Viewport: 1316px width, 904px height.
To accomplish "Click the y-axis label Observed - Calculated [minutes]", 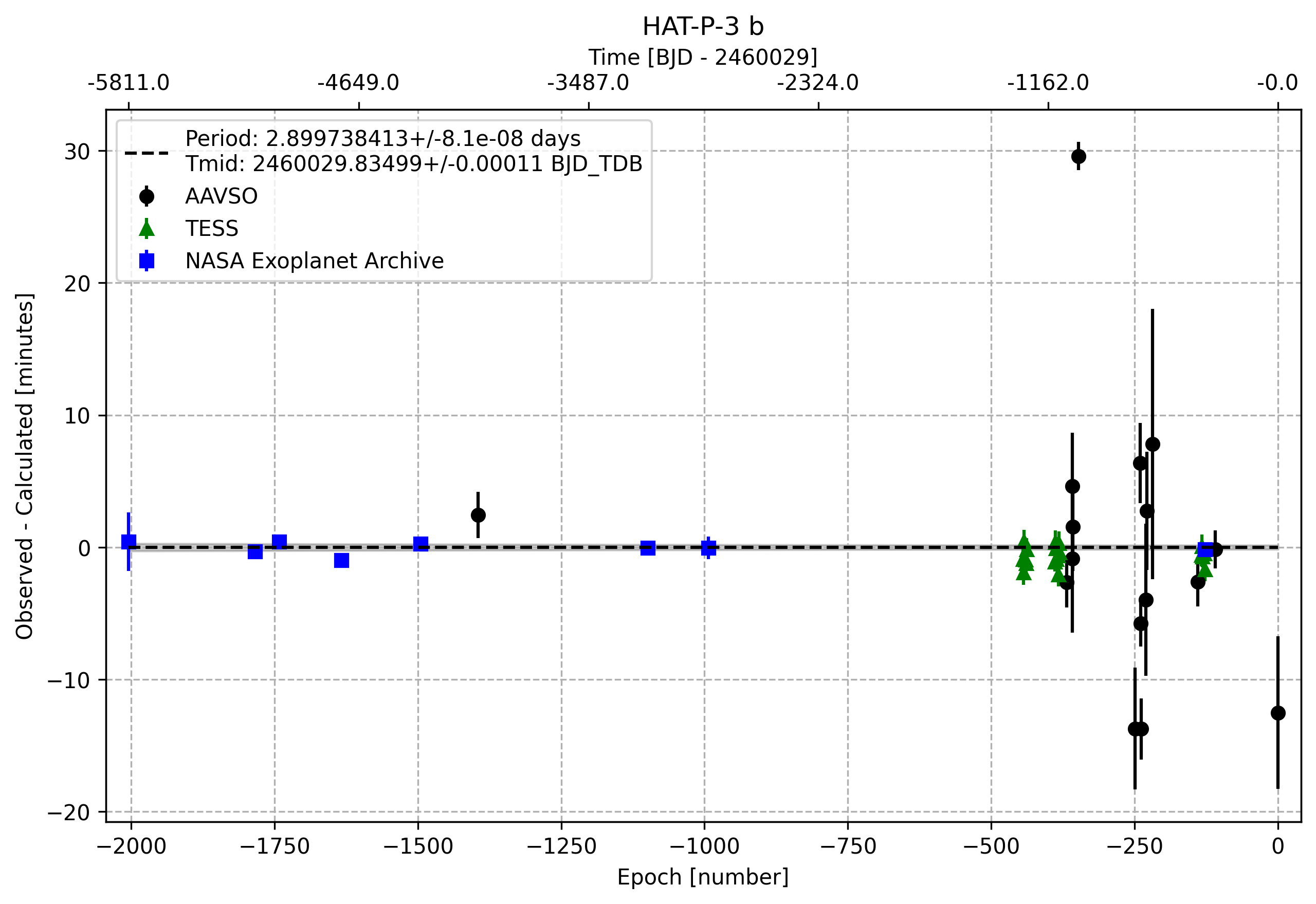I will [x=25, y=466].
